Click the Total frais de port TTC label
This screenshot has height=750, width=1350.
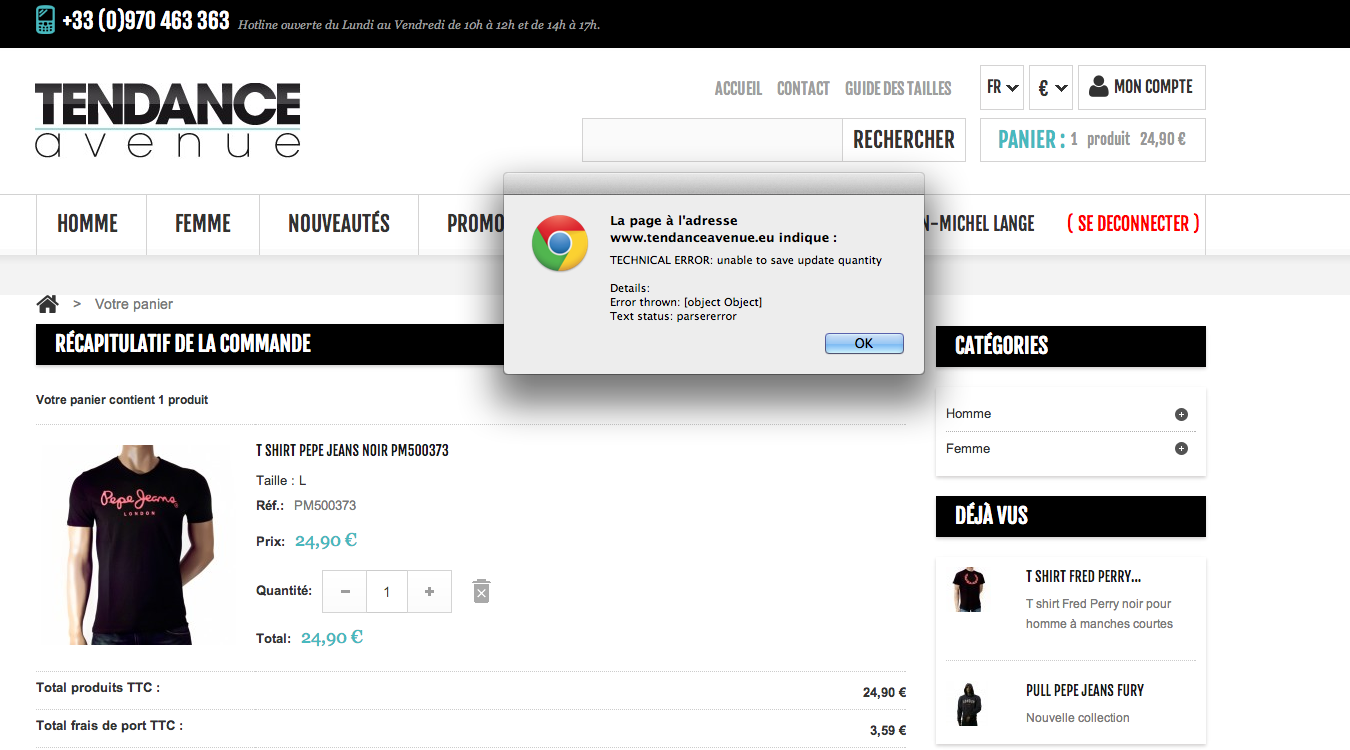(110, 726)
